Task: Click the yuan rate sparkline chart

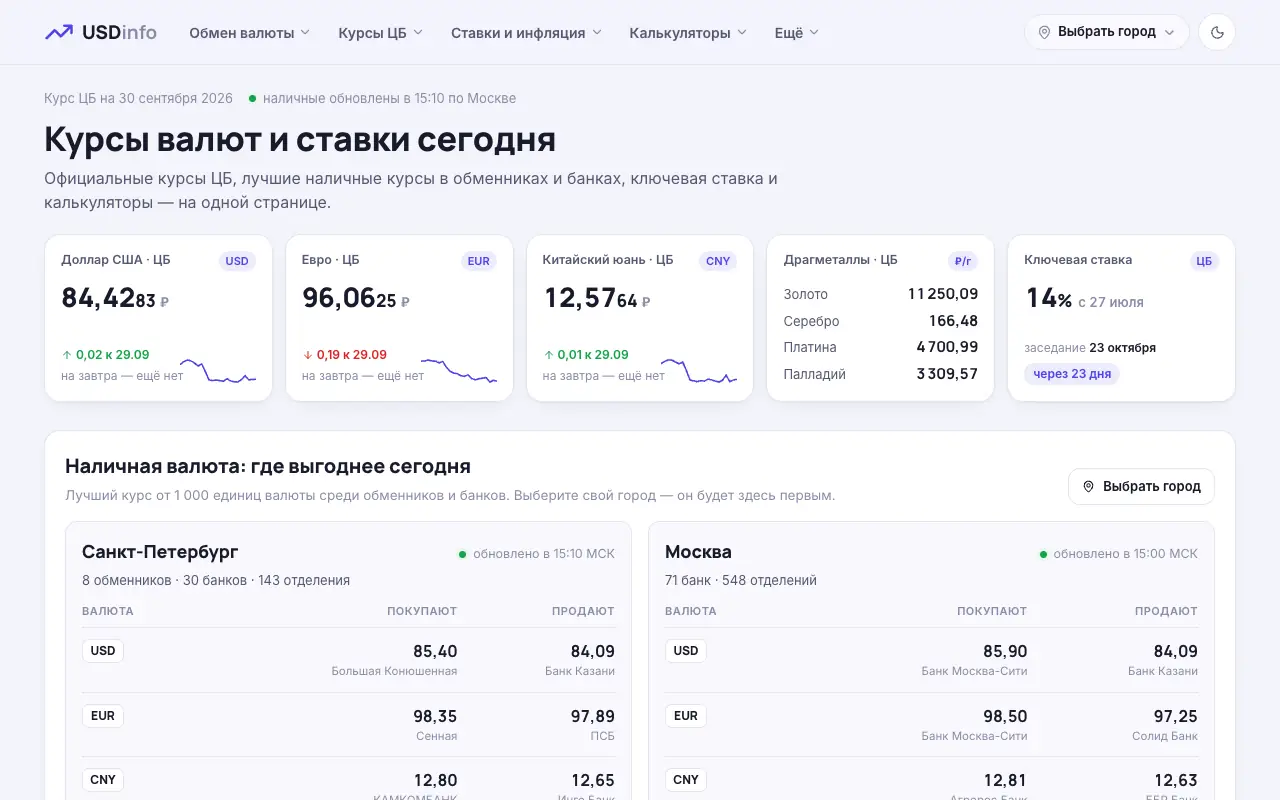Action: click(699, 371)
